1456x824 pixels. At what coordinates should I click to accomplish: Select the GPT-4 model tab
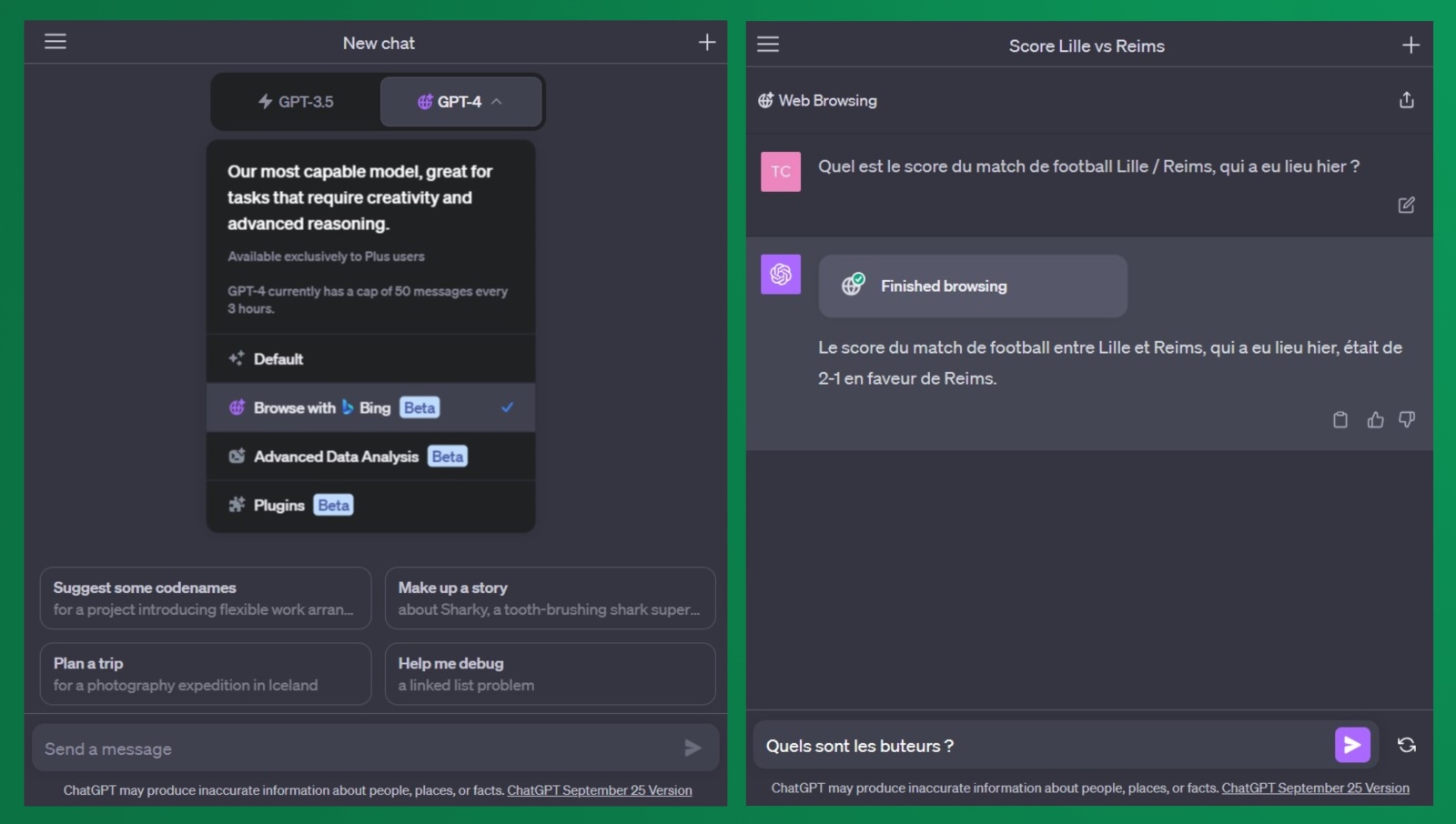[x=460, y=102]
